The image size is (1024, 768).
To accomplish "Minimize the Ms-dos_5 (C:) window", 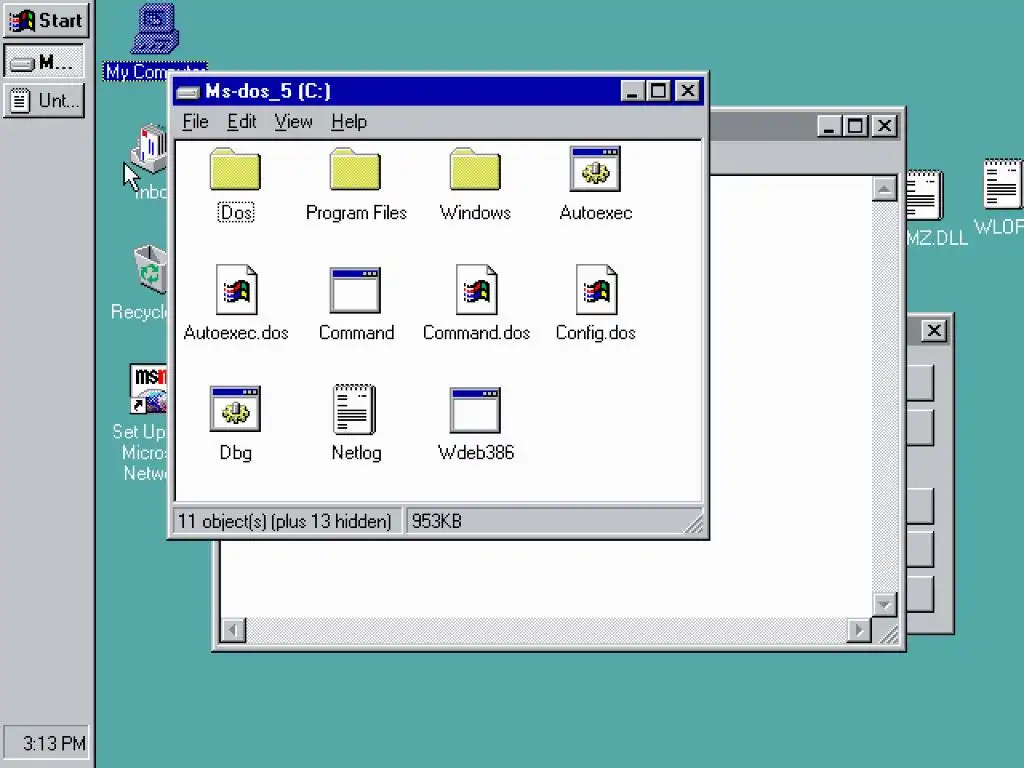I will click(x=632, y=91).
